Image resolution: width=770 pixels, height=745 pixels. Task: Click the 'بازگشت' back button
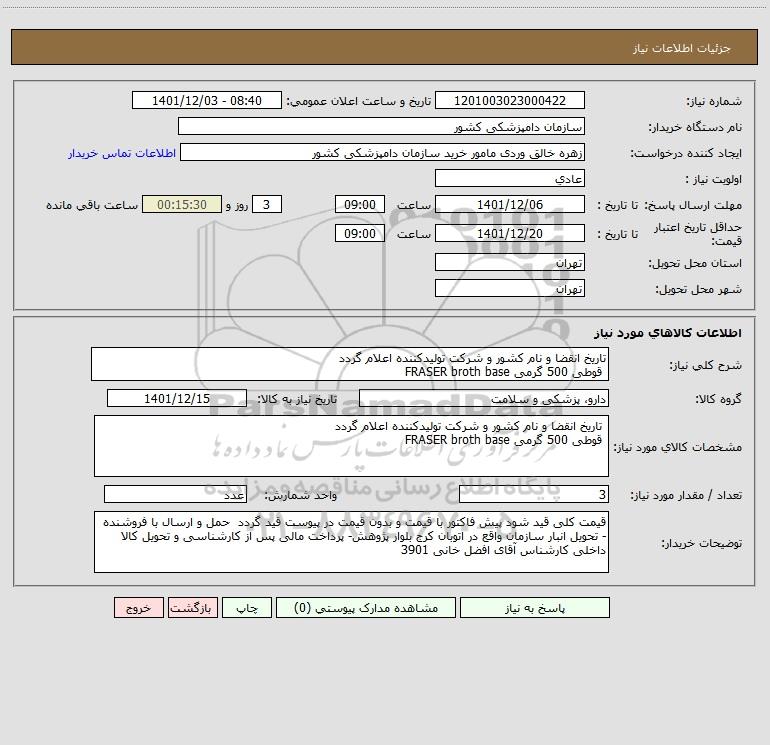192,608
